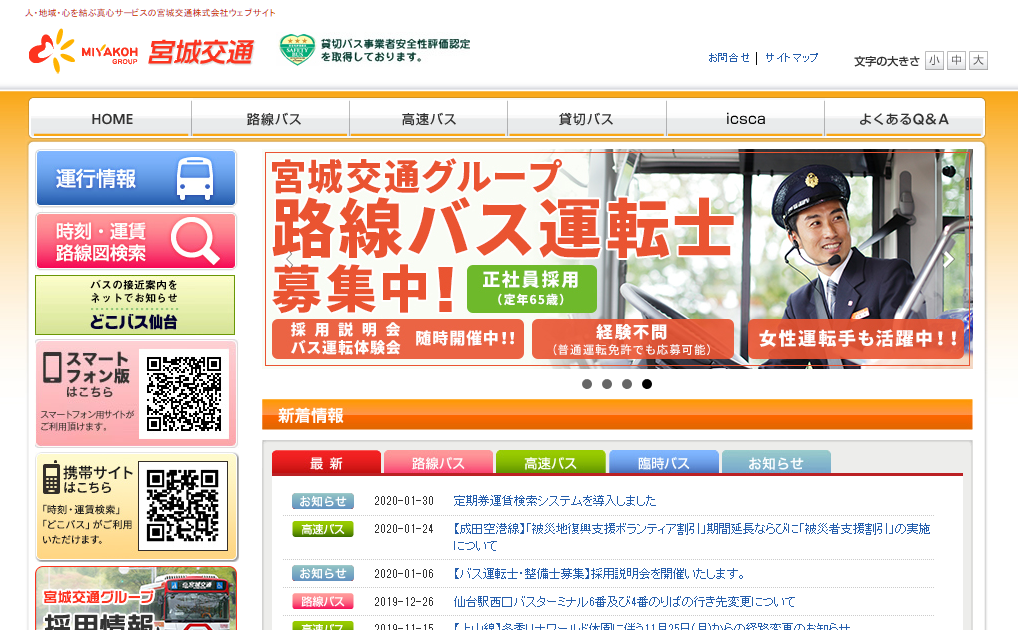Open 成田空港線 被災地復興支援 article
The image size is (1018, 630).
point(691,537)
